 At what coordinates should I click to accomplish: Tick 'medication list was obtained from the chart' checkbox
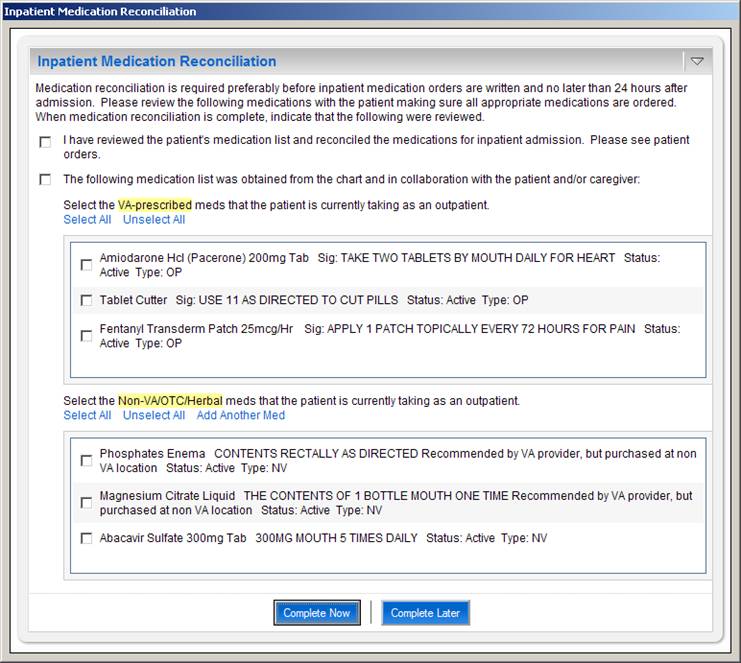pos(45,180)
